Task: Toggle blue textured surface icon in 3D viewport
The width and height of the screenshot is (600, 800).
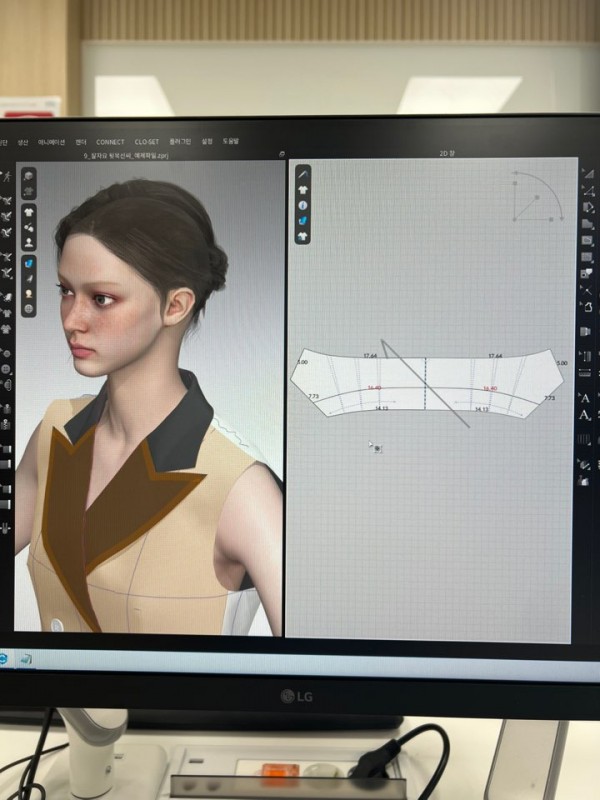Action: coord(29,263)
